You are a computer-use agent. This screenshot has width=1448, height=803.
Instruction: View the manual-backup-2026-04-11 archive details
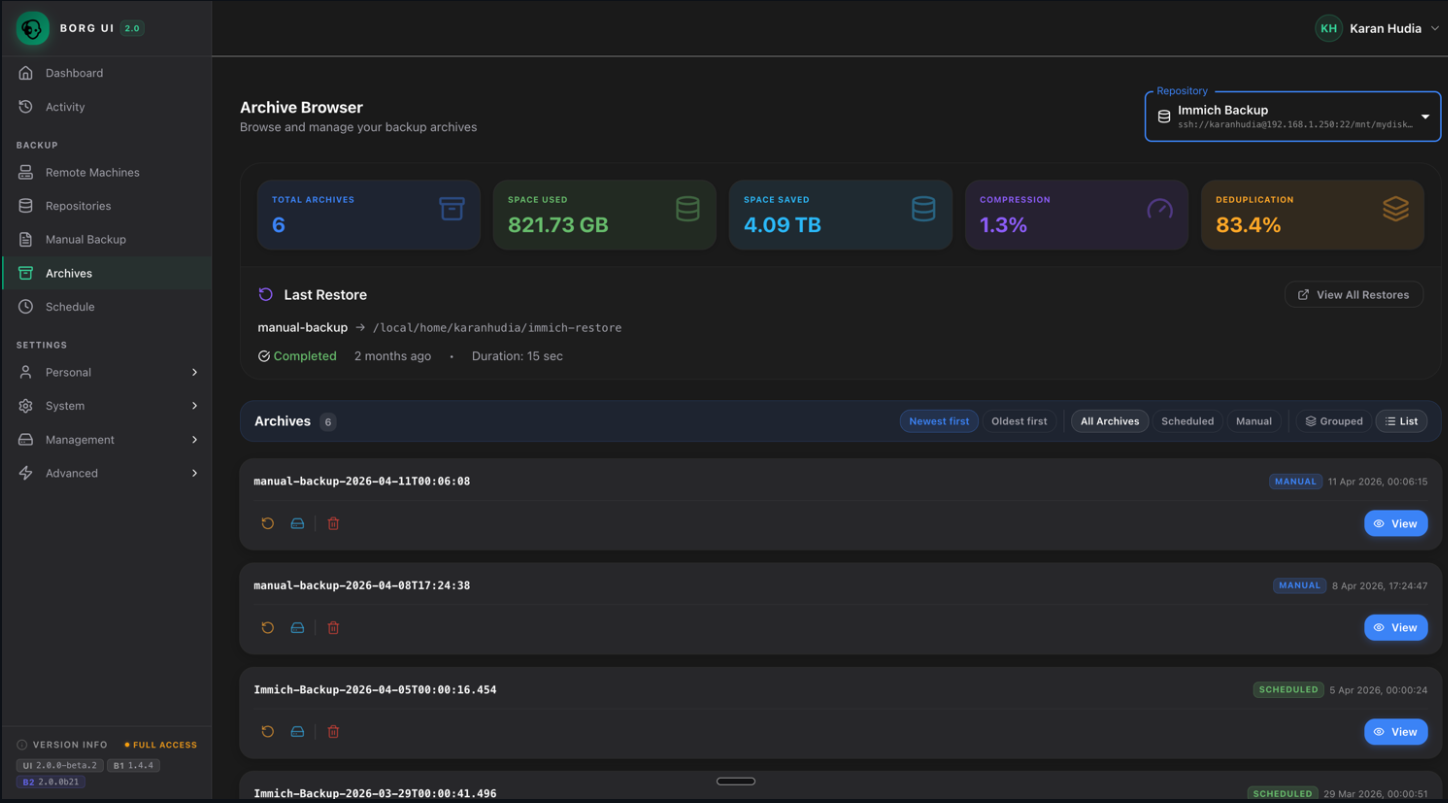click(x=1396, y=523)
